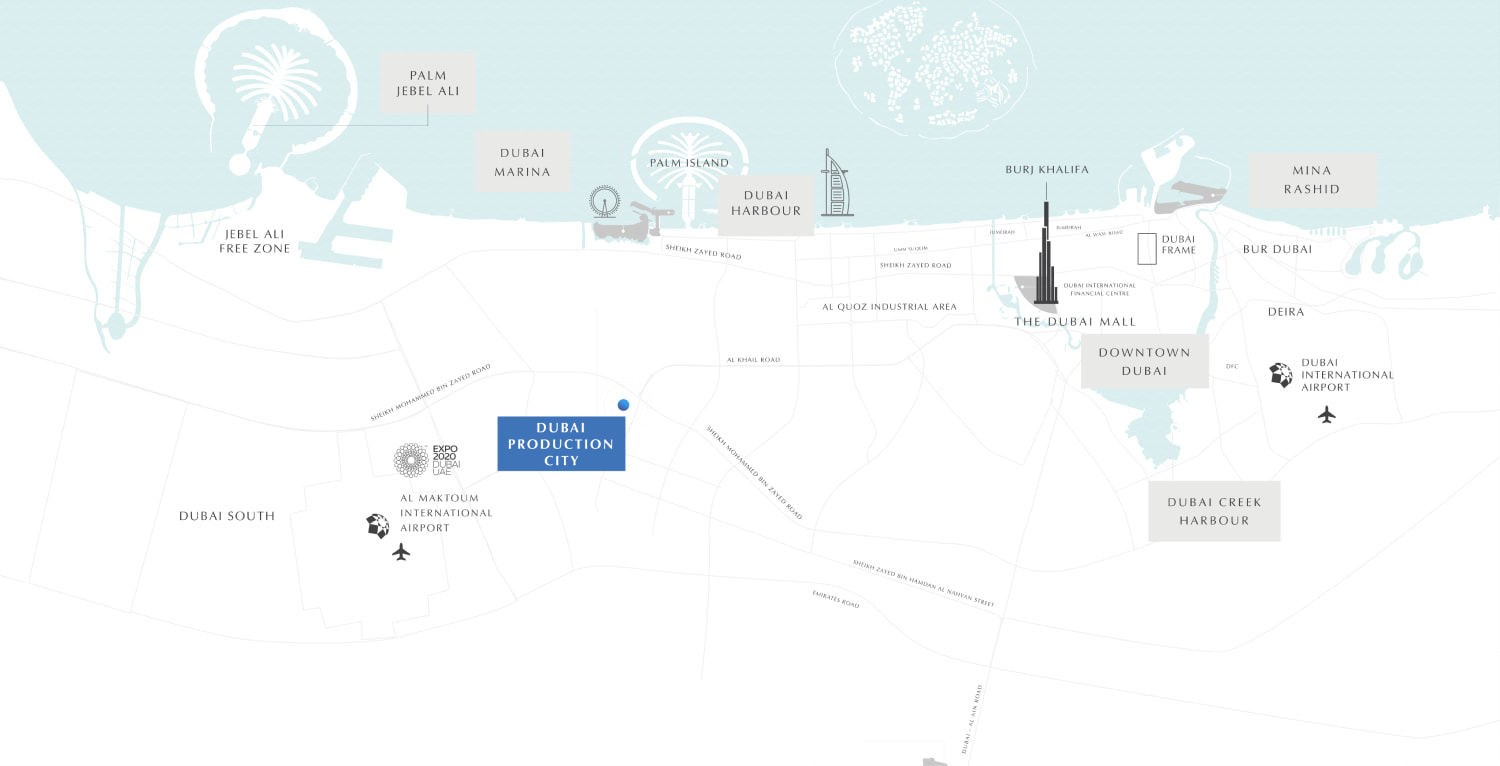Image resolution: width=1500 pixels, height=766 pixels.
Task: Click the Expo 2020 Dubai logo
Action: (428, 460)
